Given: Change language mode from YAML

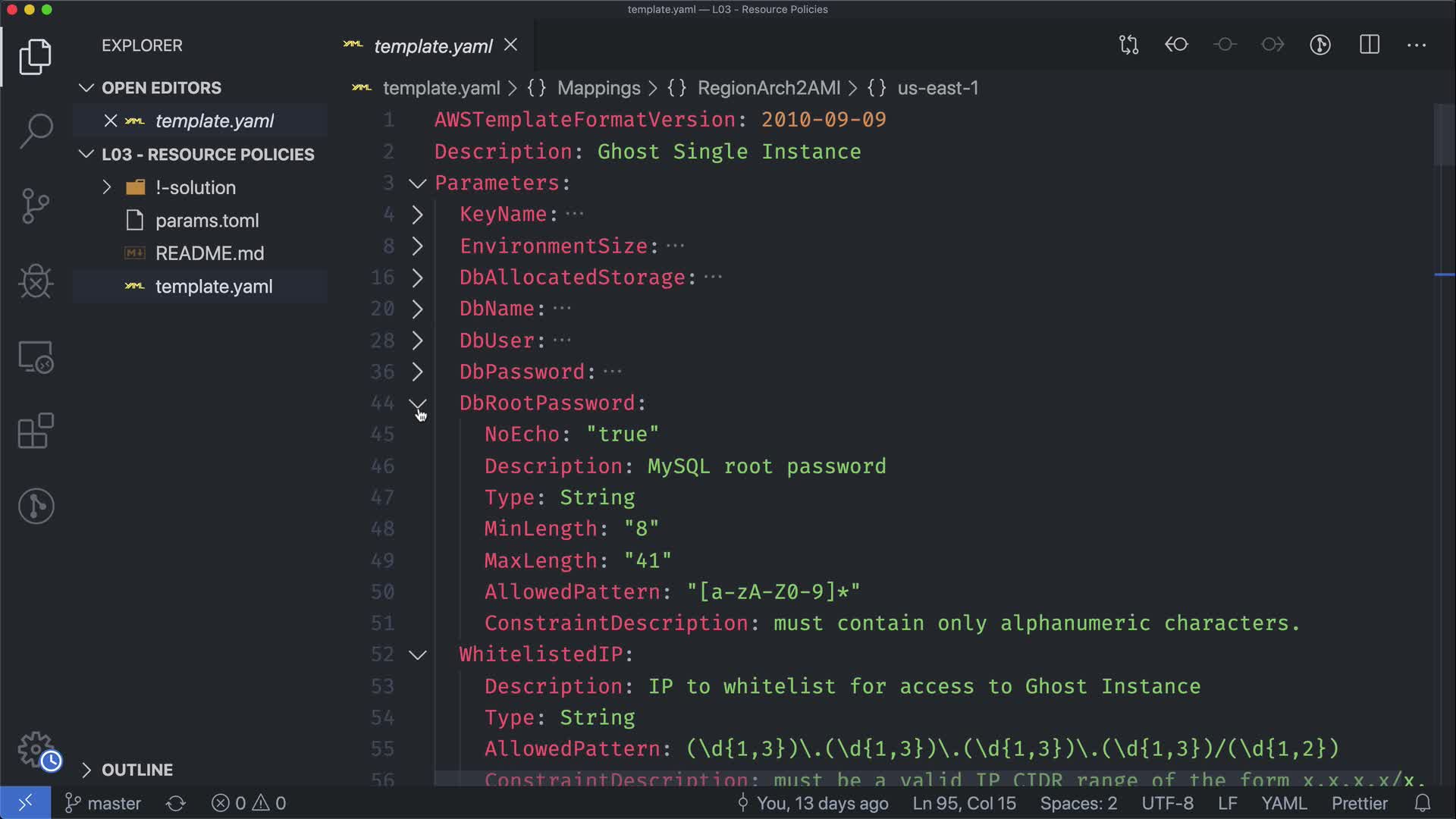Looking at the screenshot, I should (1283, 803).
